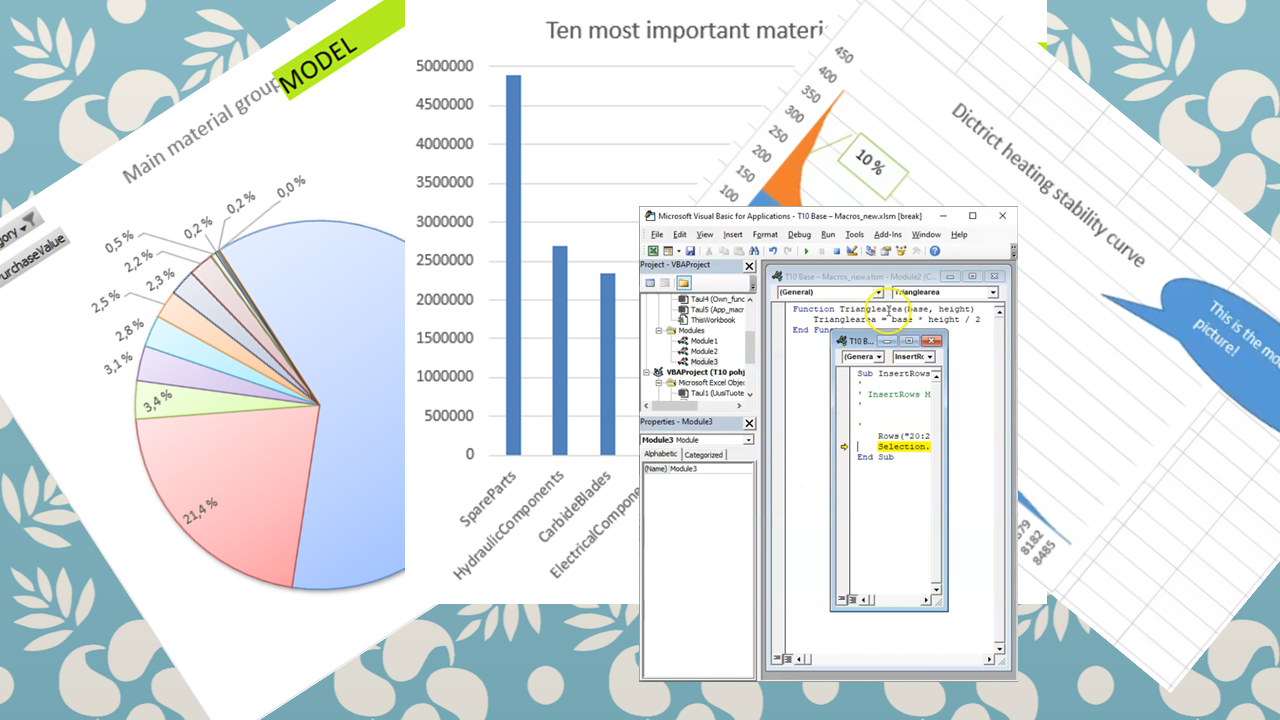Collapse the Modules folder tree node
The height and width of the screenshot is (720, 1280).
(x=659, y=330)
